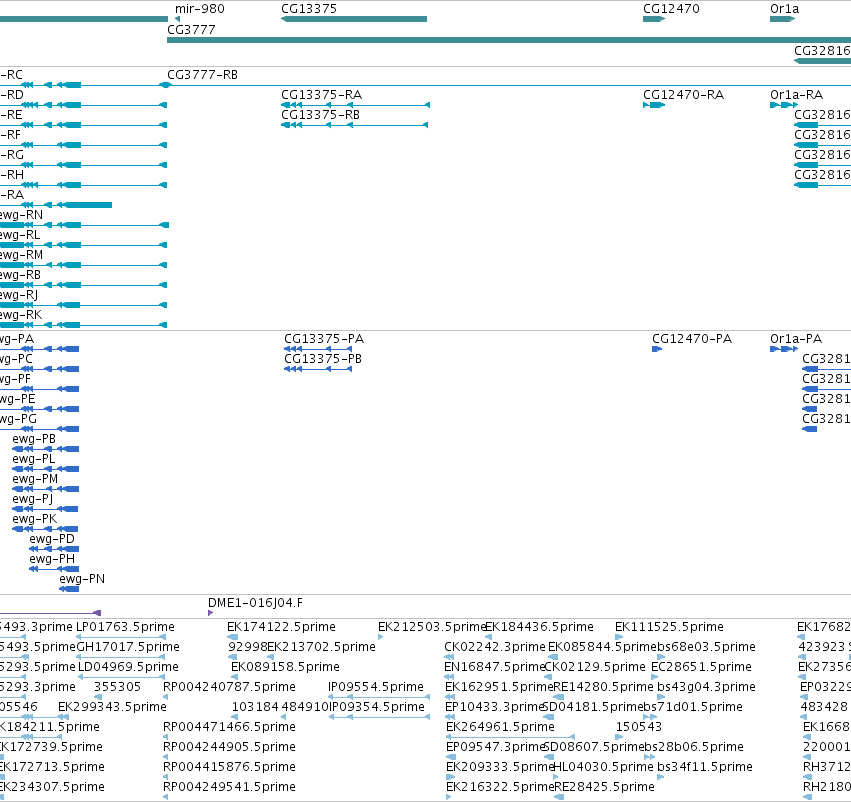Select the CG12470 gene label in top track
851x802 pixels.
(671, 9)
